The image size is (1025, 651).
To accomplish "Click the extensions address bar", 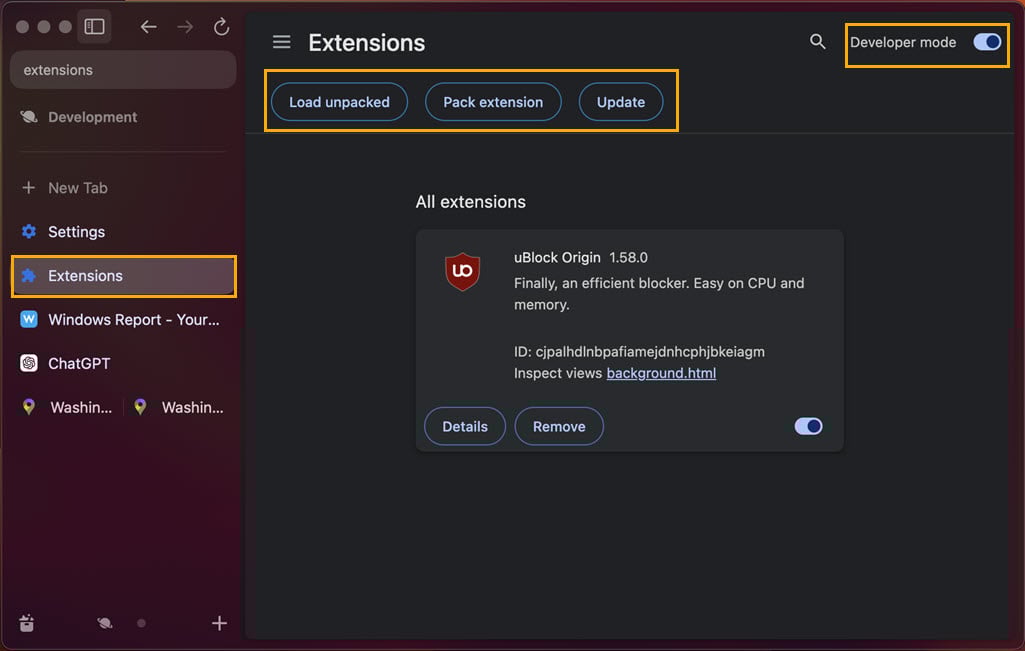I will pyautogui.click(x=123, y=70).
